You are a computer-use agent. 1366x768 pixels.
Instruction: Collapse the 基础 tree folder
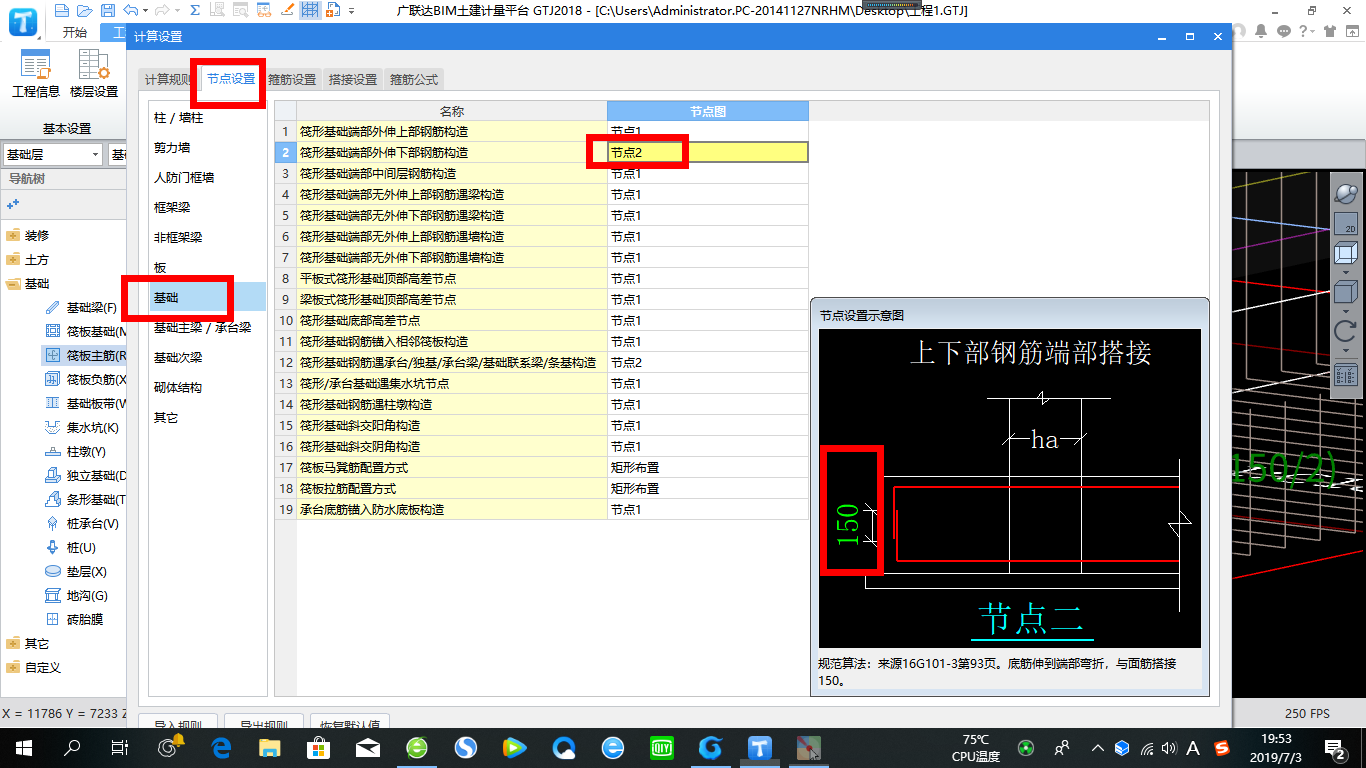click(13, 284)
